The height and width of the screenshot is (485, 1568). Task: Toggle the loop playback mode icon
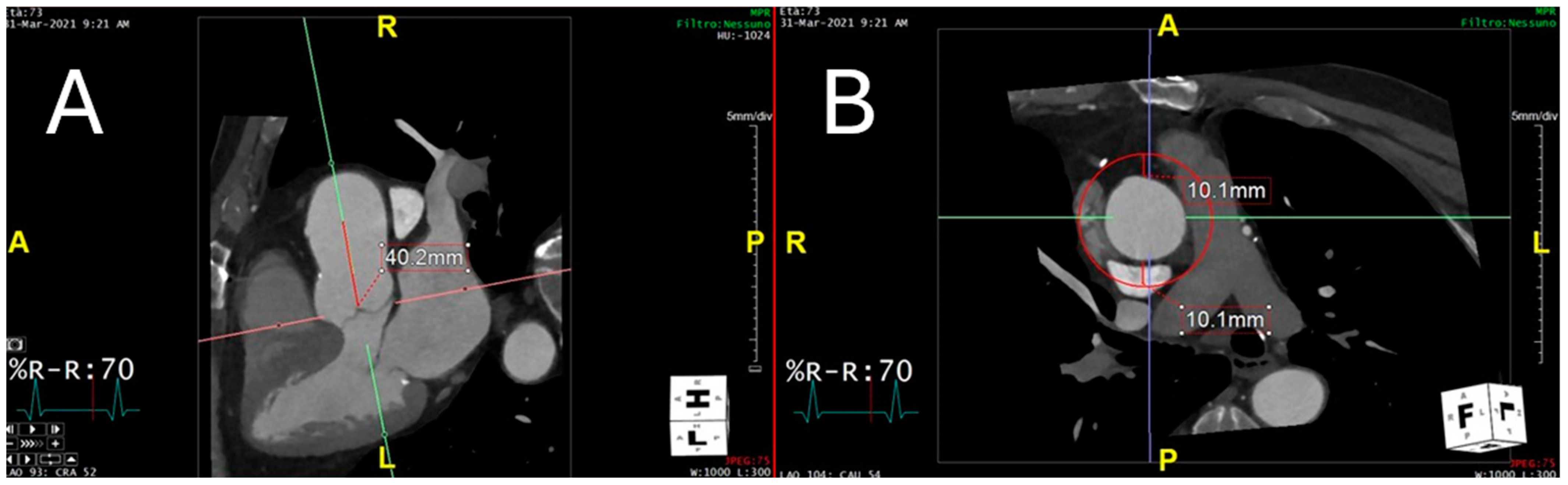coord(50,460)
